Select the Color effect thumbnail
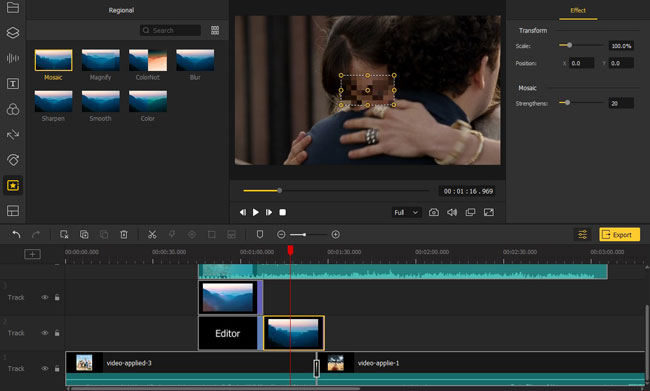This screenshot has height=391, width=650. [x=148, y=101]
